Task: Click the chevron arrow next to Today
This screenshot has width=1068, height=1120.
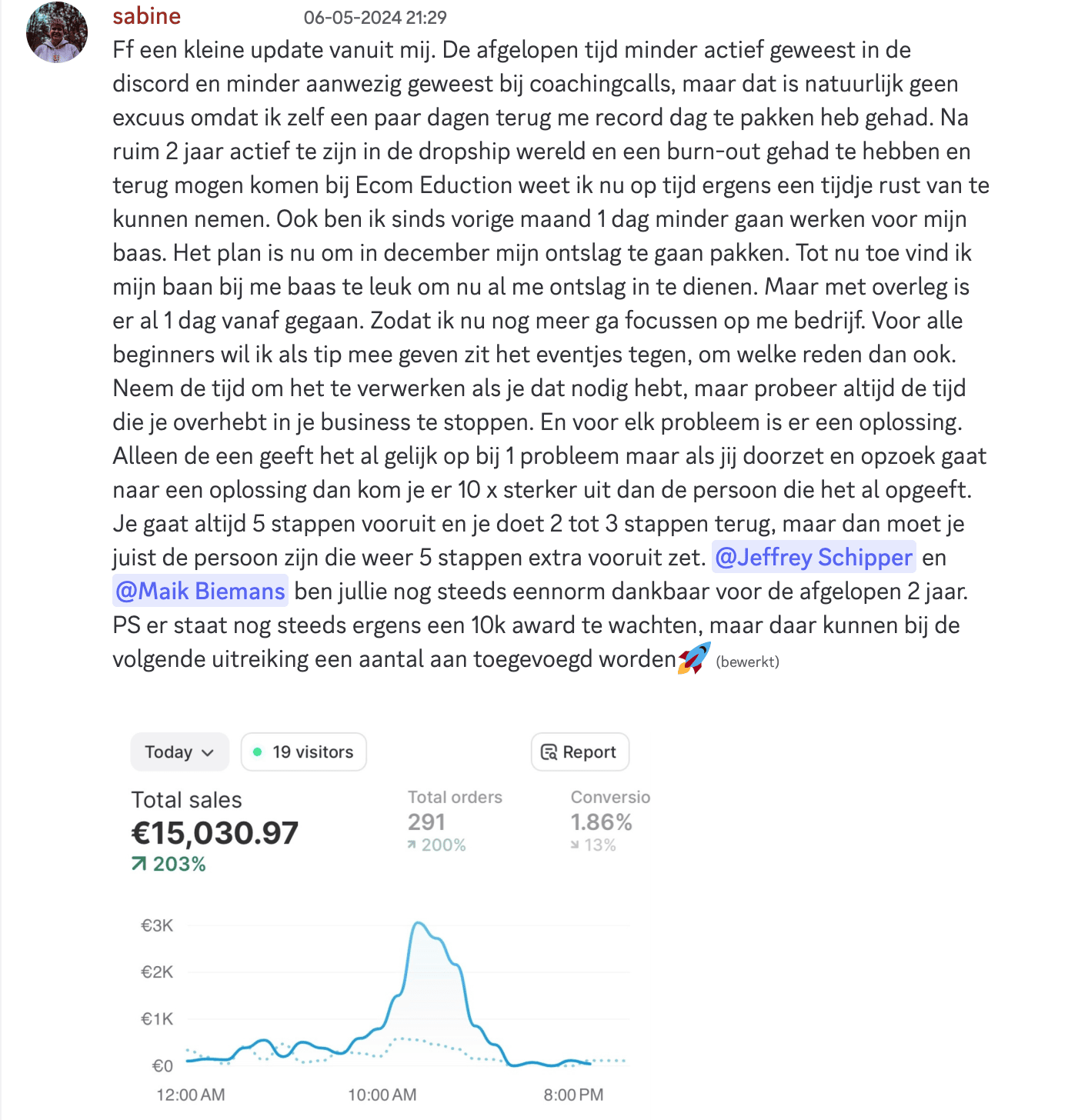Action: coord(208,752)
